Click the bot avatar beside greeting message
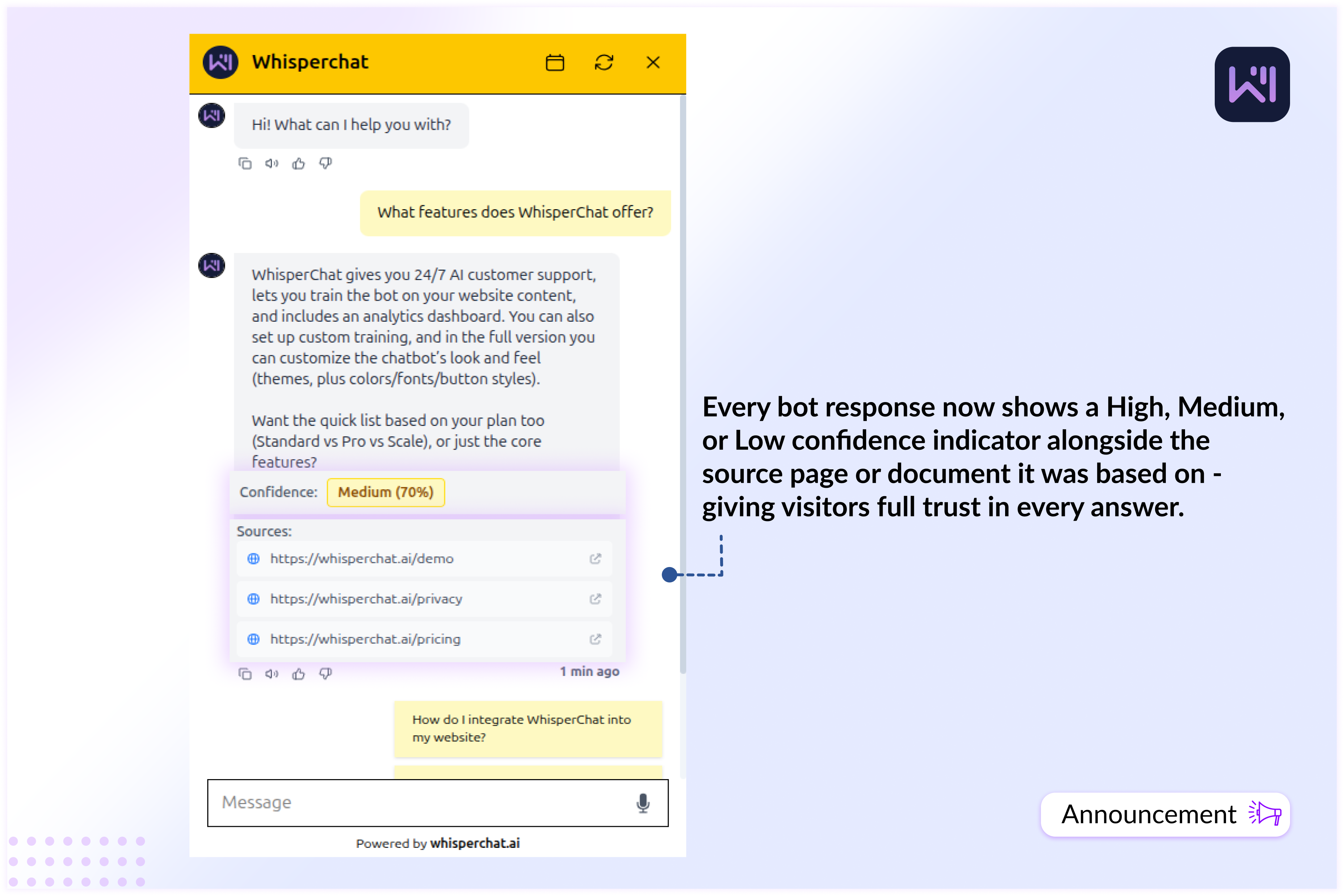The image size is (1344, 896). [x=211, y=115]
